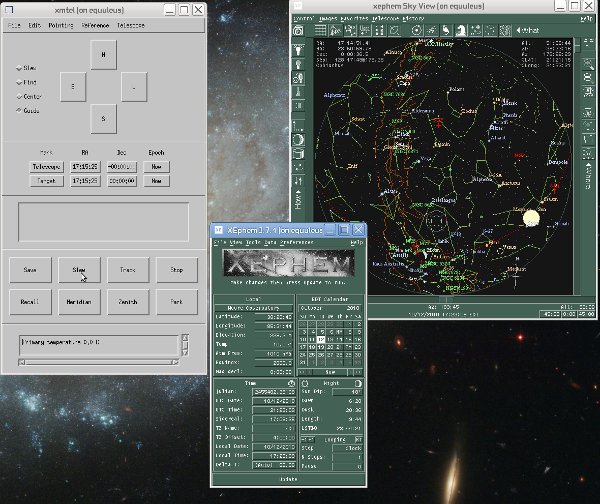Click the Park button in xmtel

pos(177,302)
